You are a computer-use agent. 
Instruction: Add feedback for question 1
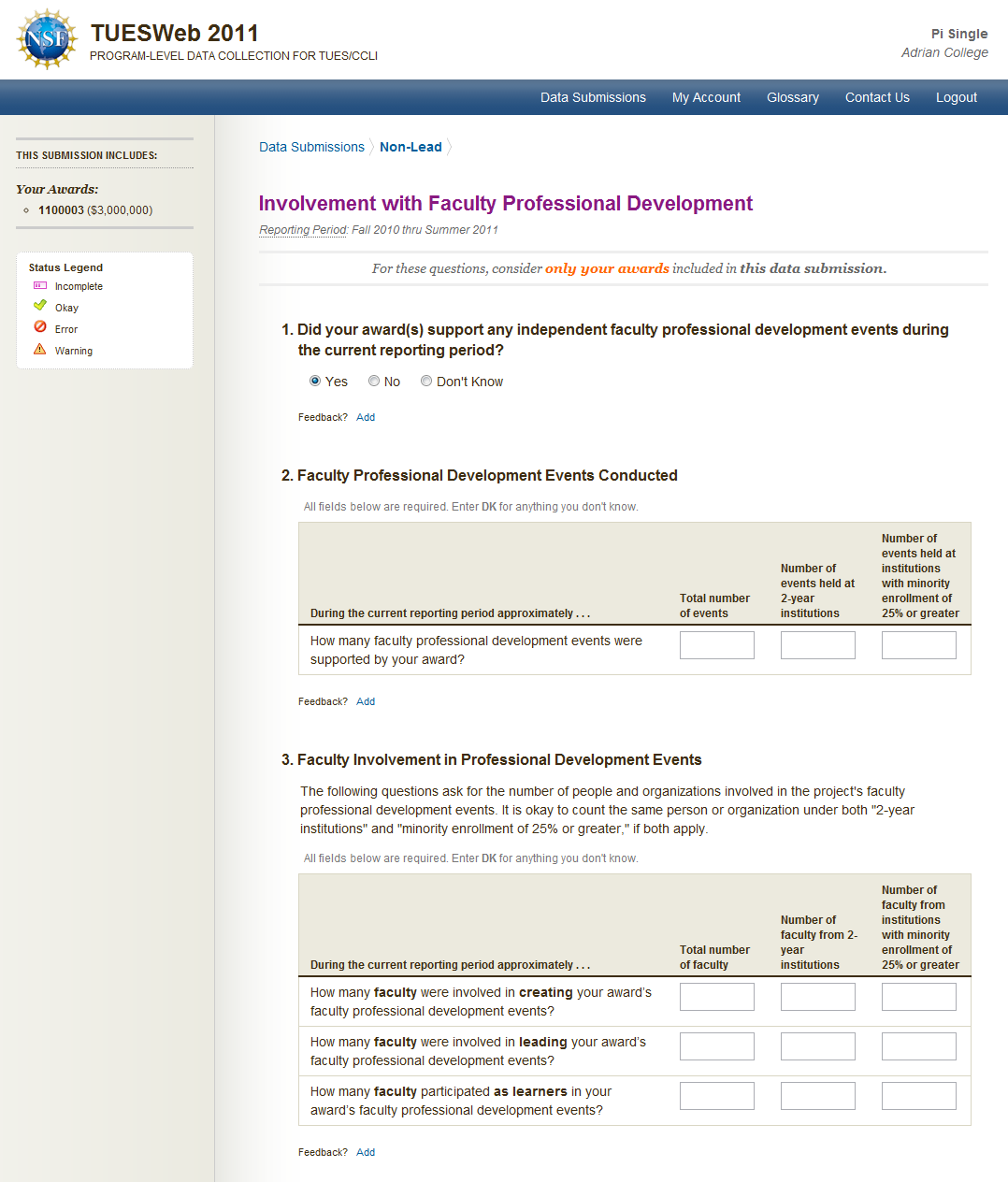[x=366, y=417]
